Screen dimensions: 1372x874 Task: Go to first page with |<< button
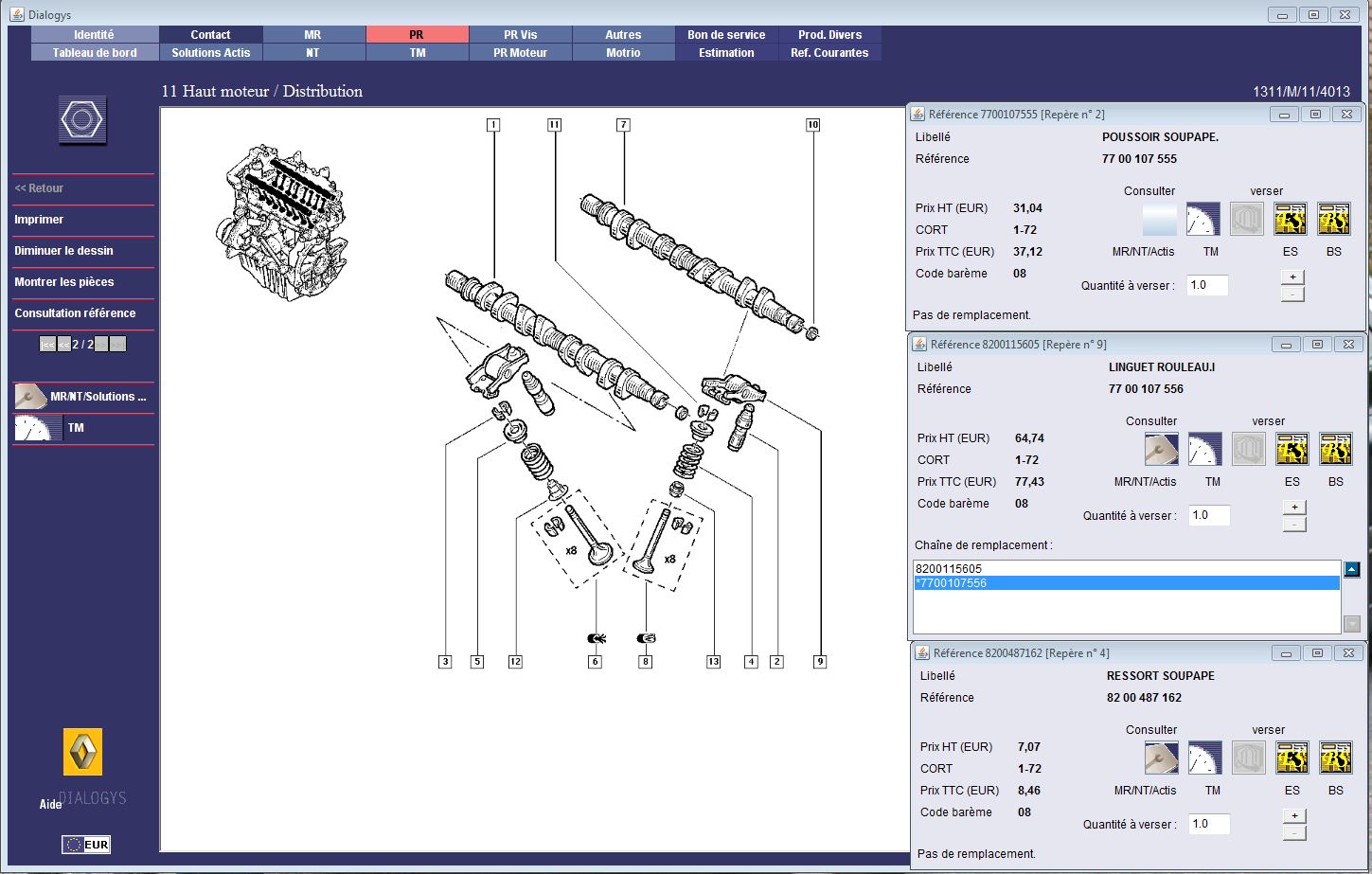(47, 345)
